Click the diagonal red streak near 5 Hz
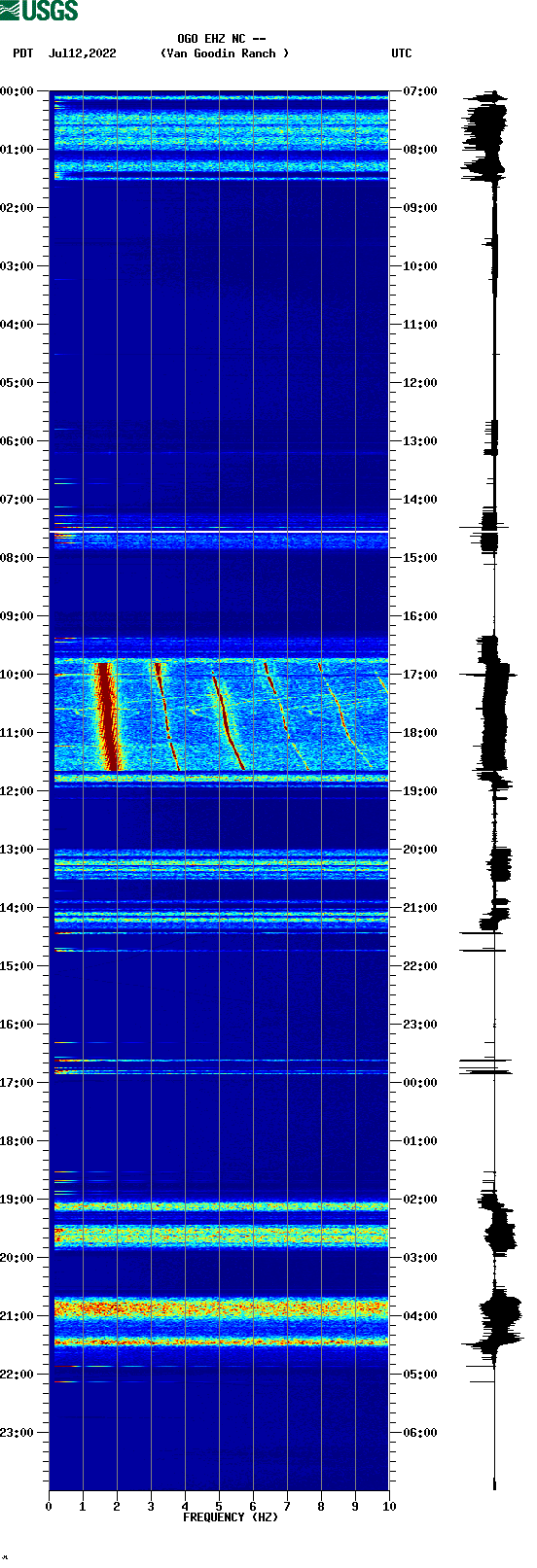537x1568 pixels. [228, 720]
